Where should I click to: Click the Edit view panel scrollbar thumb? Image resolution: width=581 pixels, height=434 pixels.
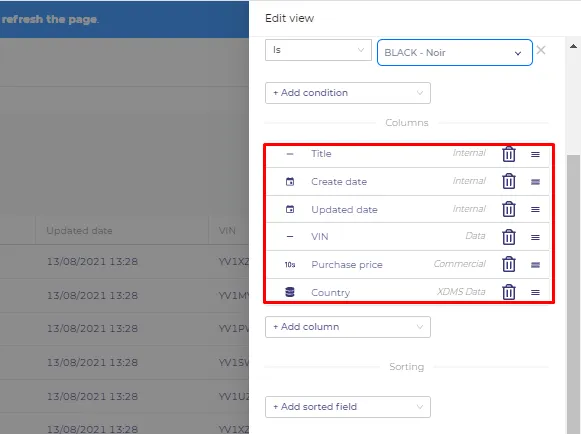click(573, 293)
